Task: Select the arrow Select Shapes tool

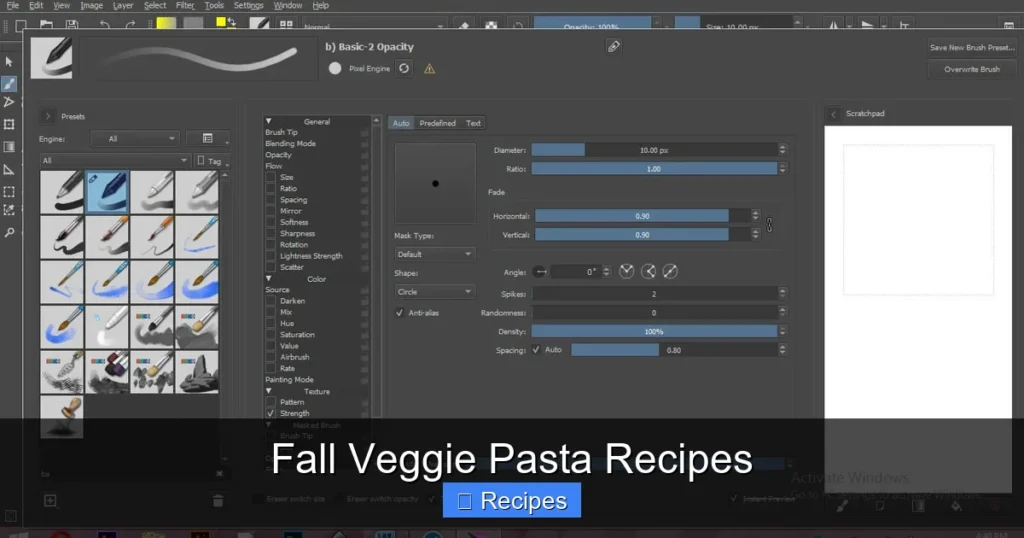Action: click(9, 62)
